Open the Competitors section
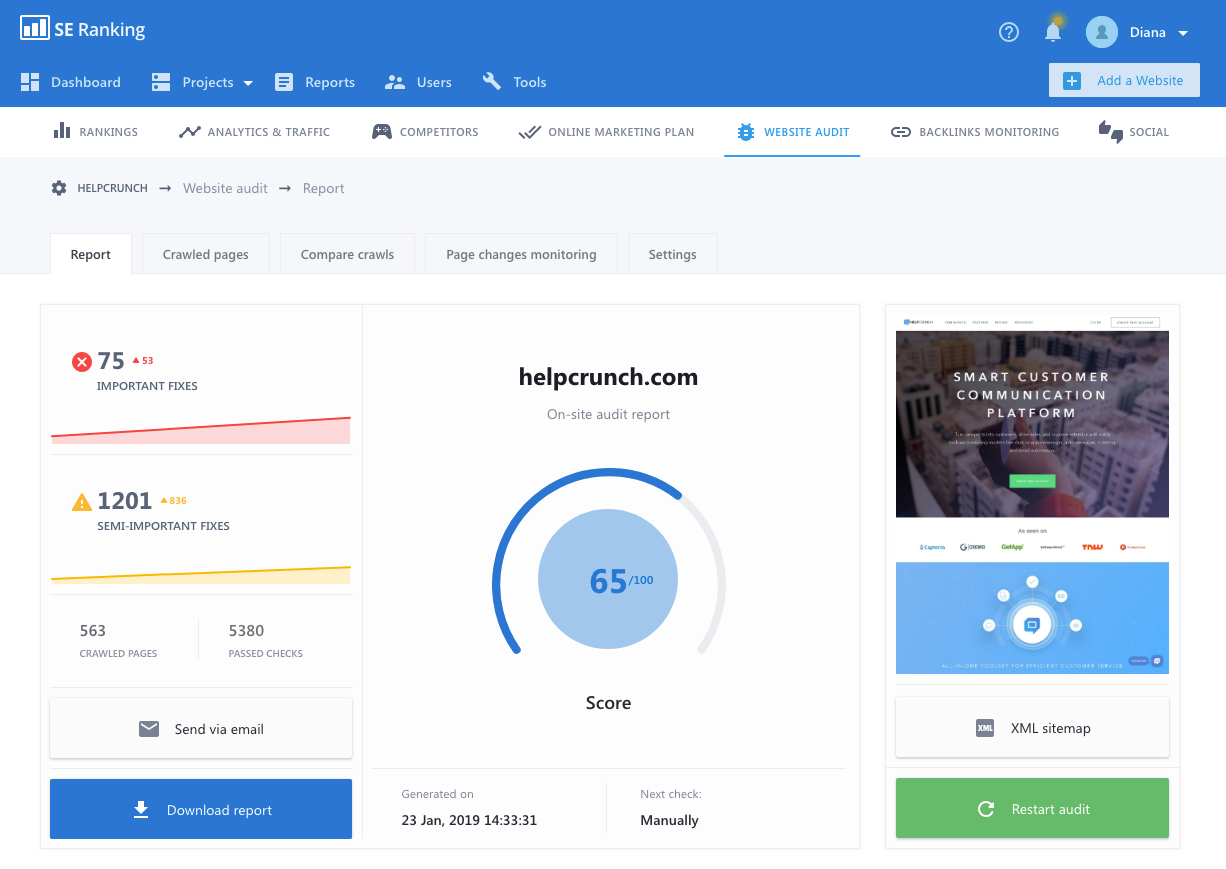 point(424,132)
